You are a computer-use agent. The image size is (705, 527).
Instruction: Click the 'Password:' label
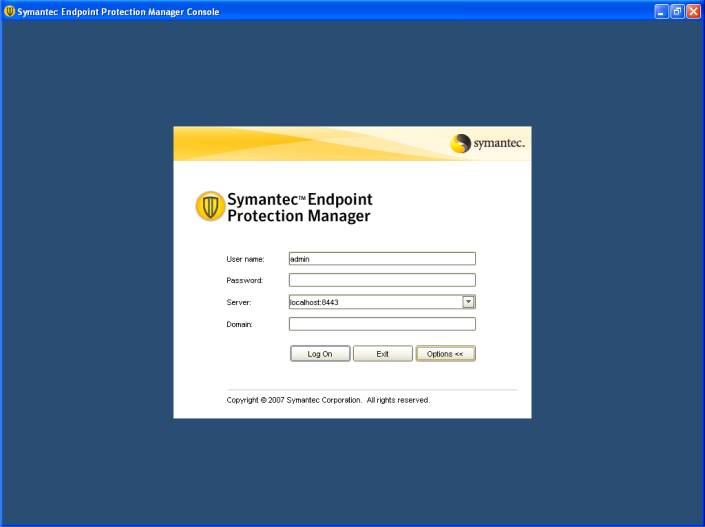245,280
